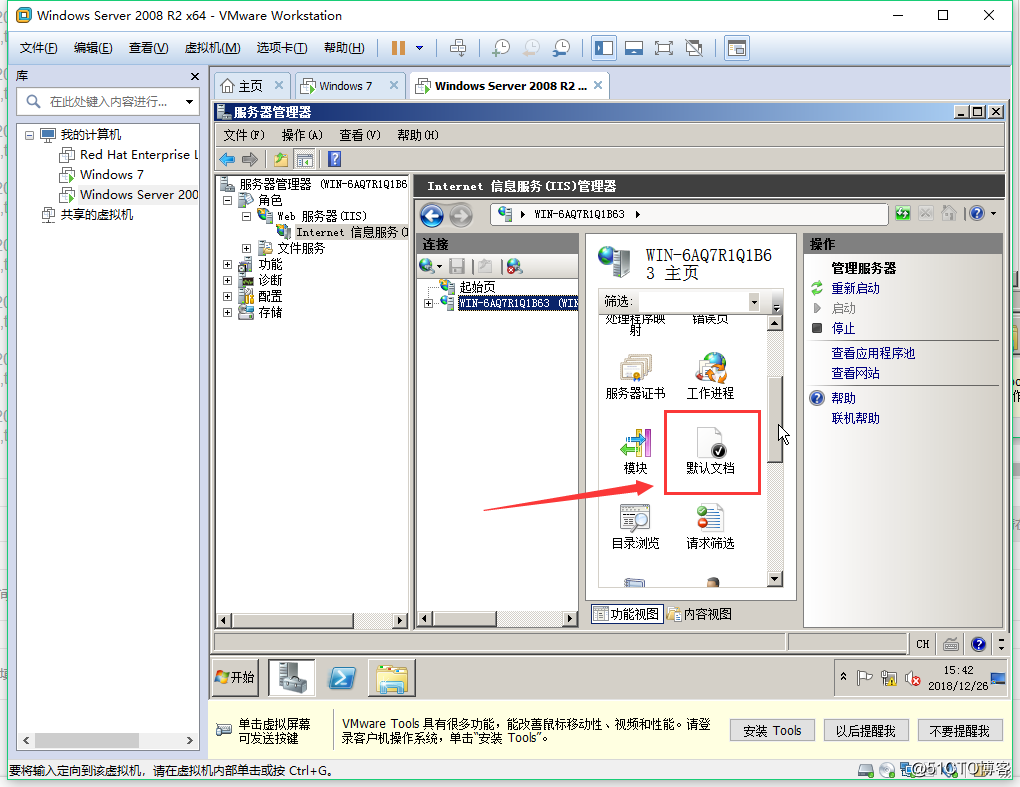
Task: Expand the 功能 tree node
Action: [x=228, y=265]
